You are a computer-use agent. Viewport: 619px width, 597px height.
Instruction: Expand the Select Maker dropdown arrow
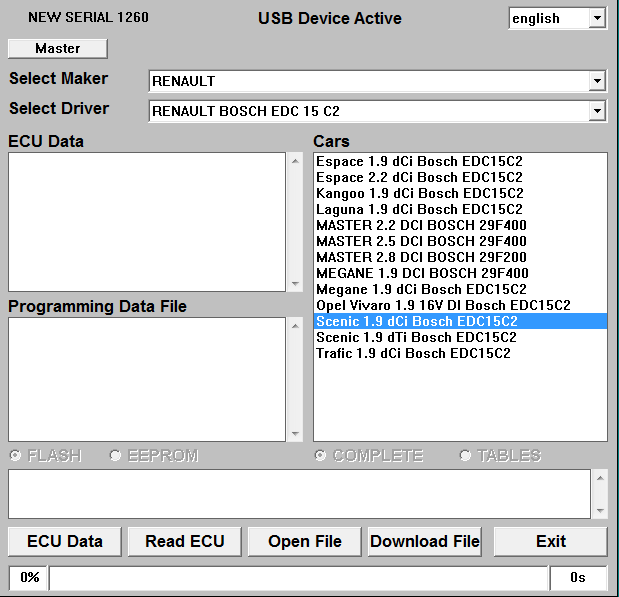597,81
